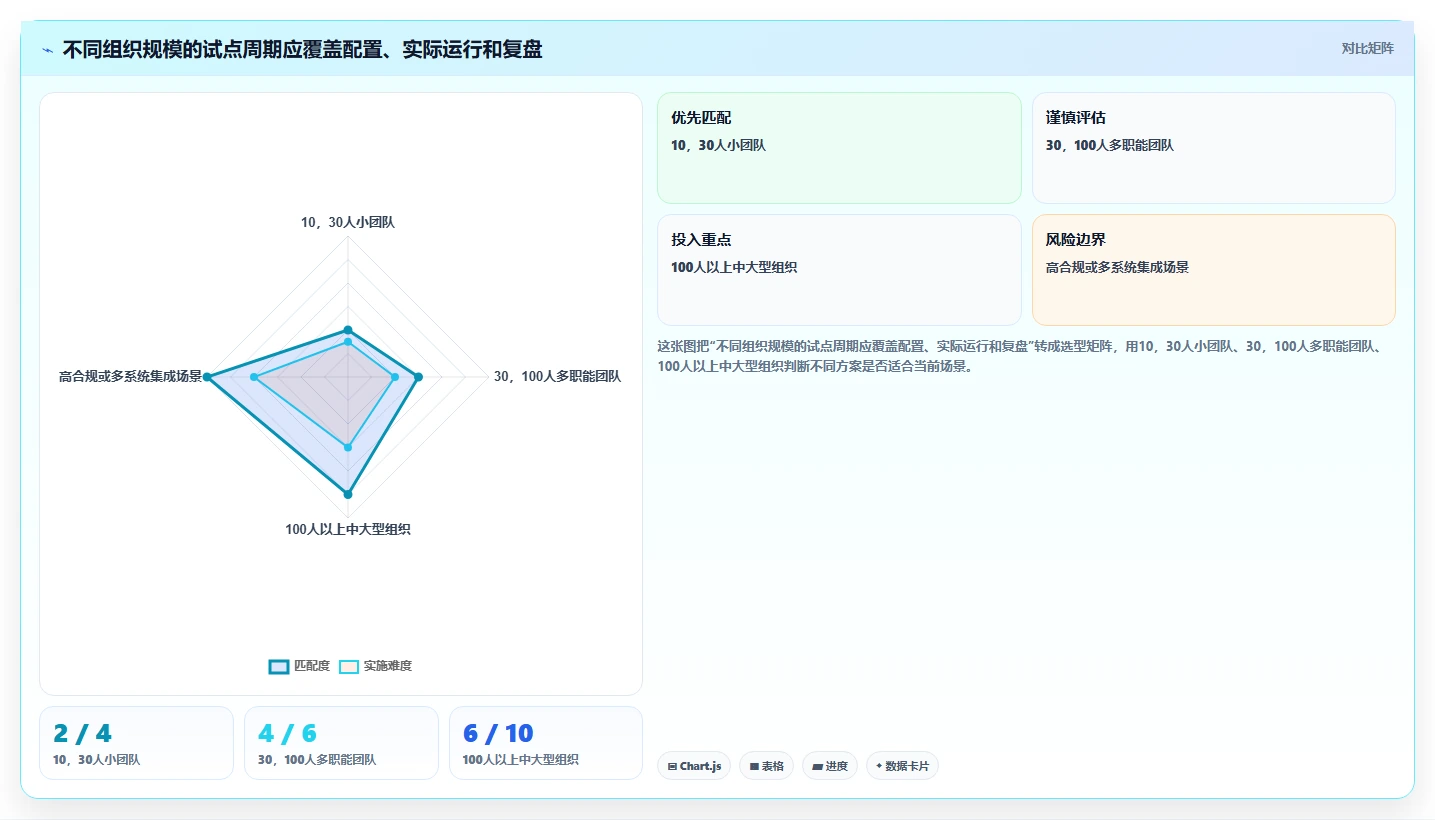The image size is (1435, 820).
Task: Click the 匹配度 data point on the 高合规或多系统集成场景 axis
Action: (207, 377)
